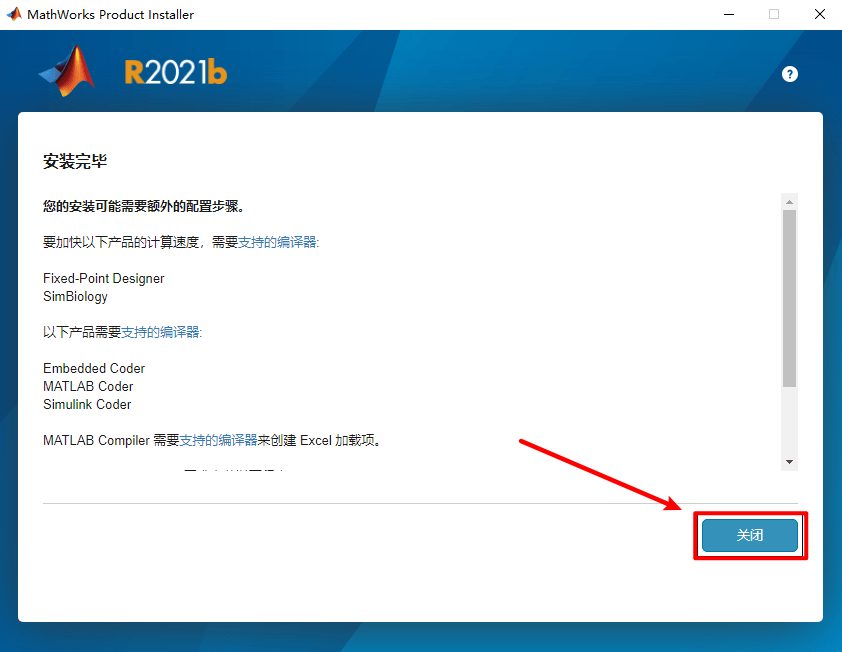
Task: Select the Simulink Coder text
Action: click(x=87, y=404)
